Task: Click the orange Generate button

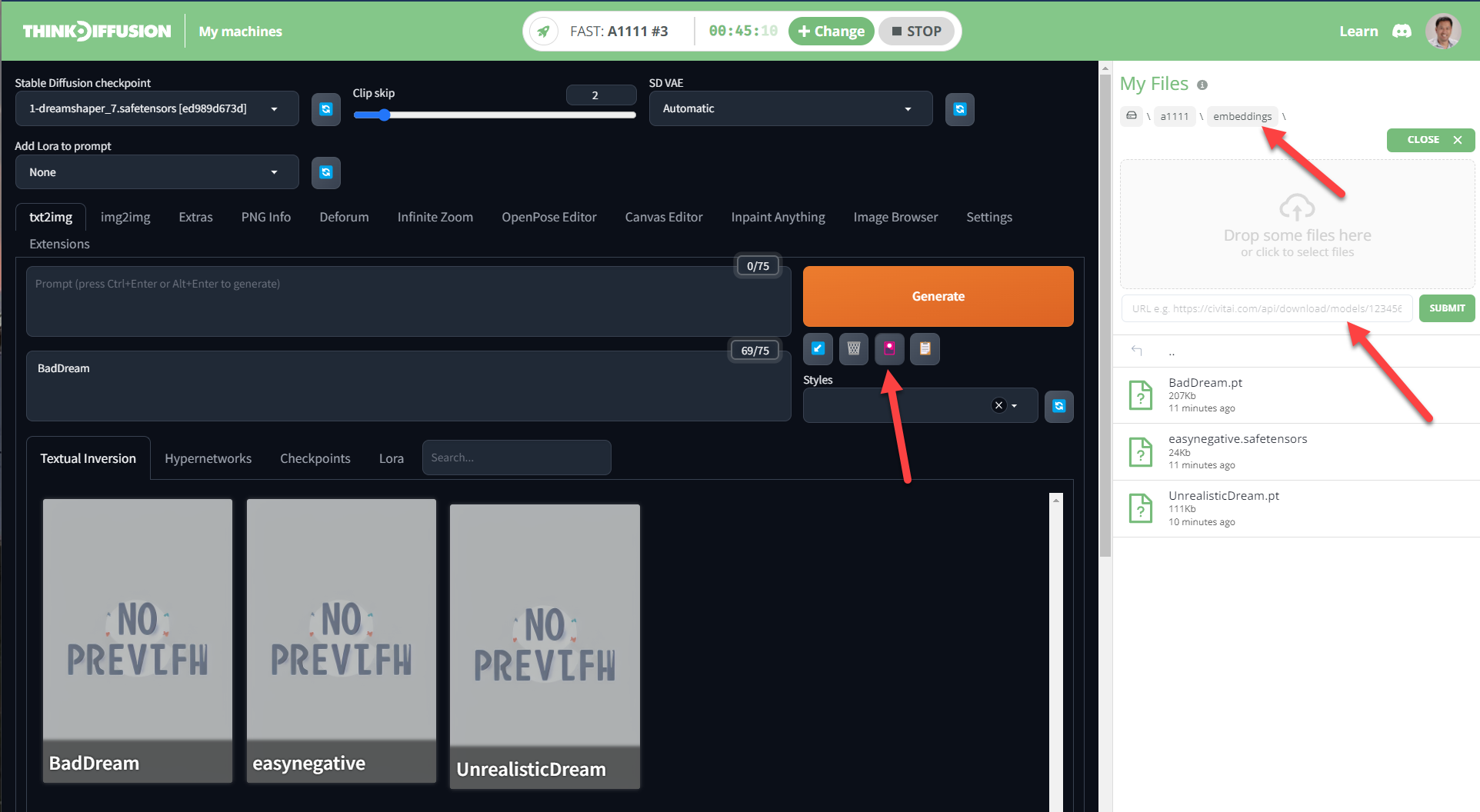Action: click(x=938, y=296)
